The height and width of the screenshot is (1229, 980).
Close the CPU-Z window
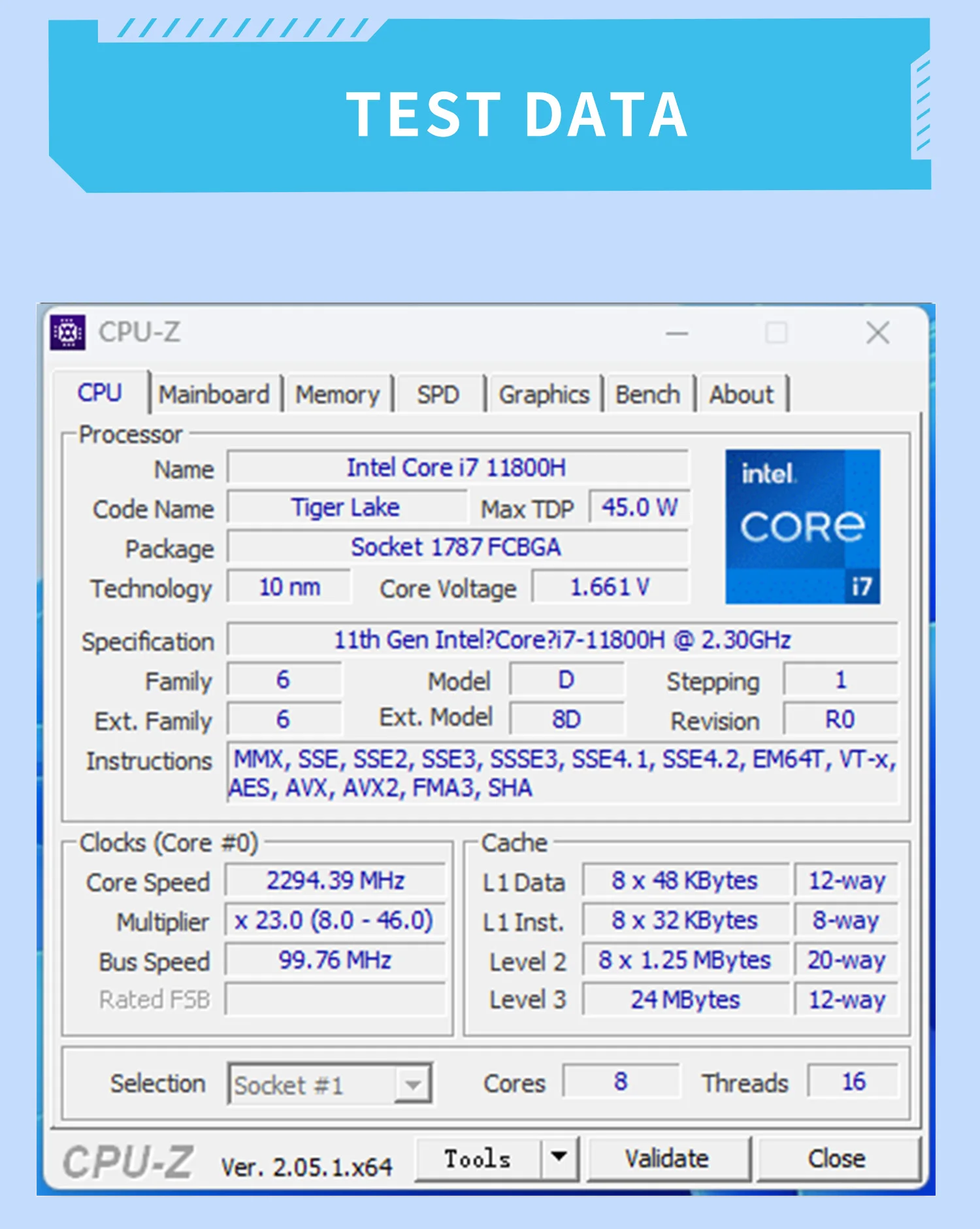click(x=877, y=333)
